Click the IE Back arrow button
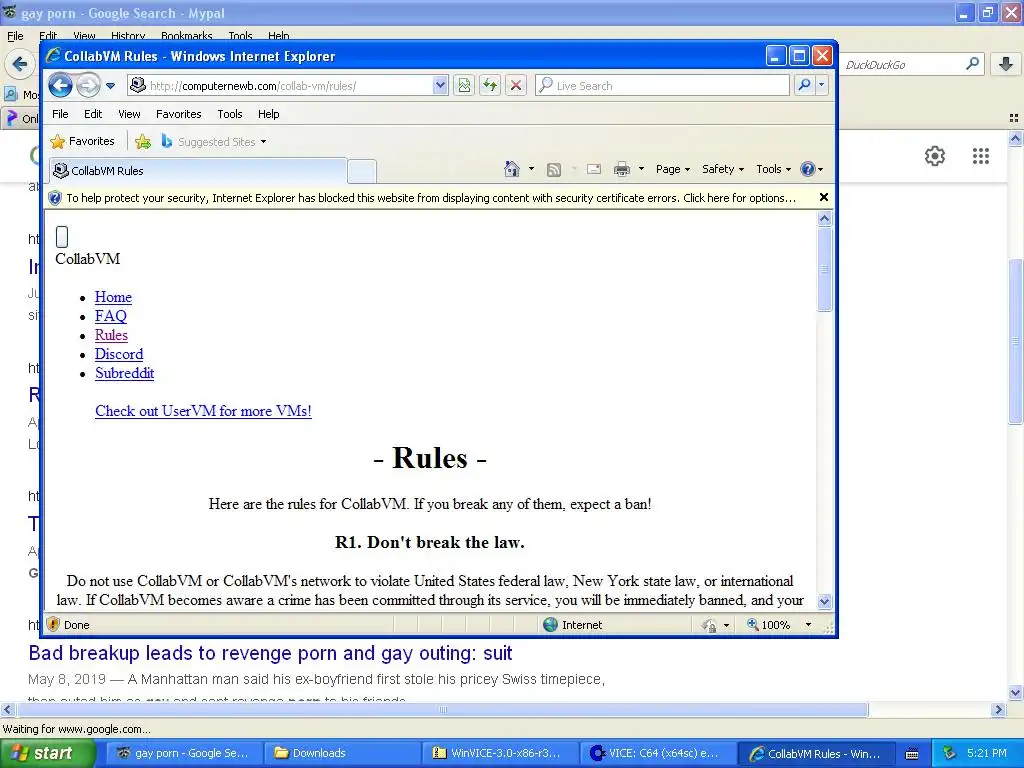Viewport: 1024px width, 768px height. click(60, 86)
